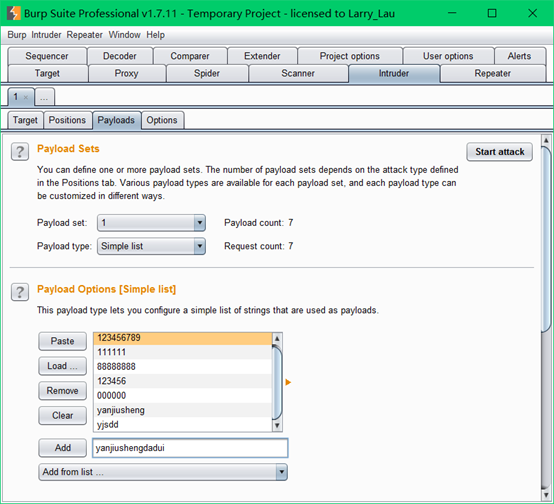Open the User options tab

coord(448,56)
